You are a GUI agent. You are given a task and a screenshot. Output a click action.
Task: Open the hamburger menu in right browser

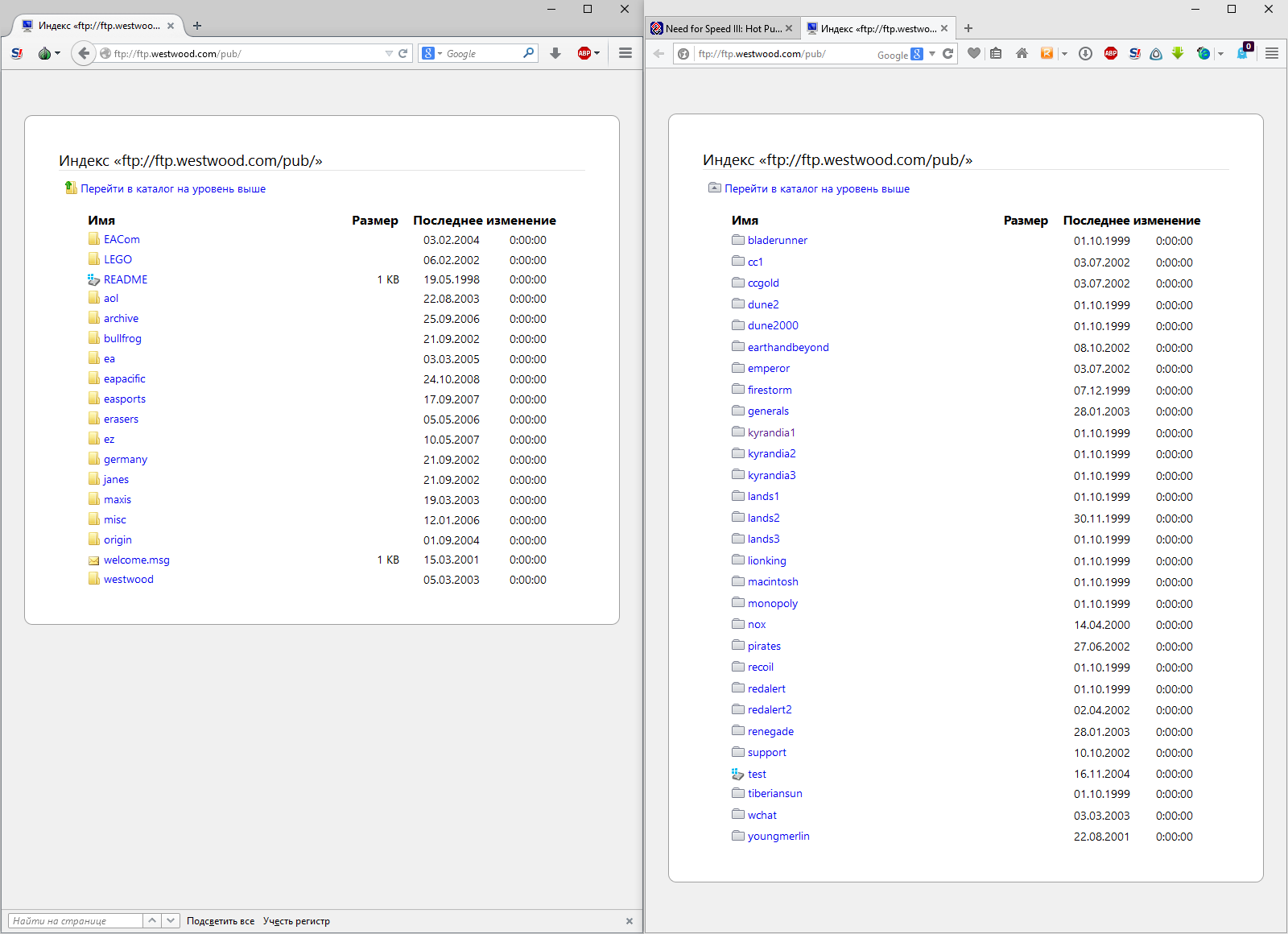pos(1272,53)
